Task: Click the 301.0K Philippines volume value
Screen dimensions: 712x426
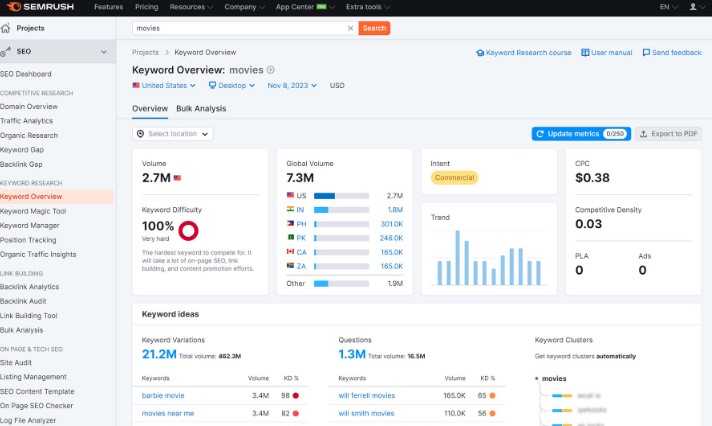Action: (391, 224)
